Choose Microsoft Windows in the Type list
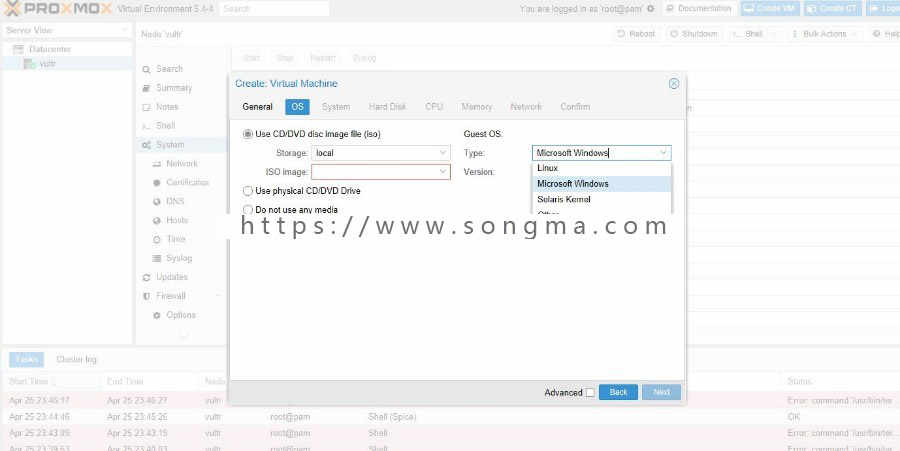 601,184
